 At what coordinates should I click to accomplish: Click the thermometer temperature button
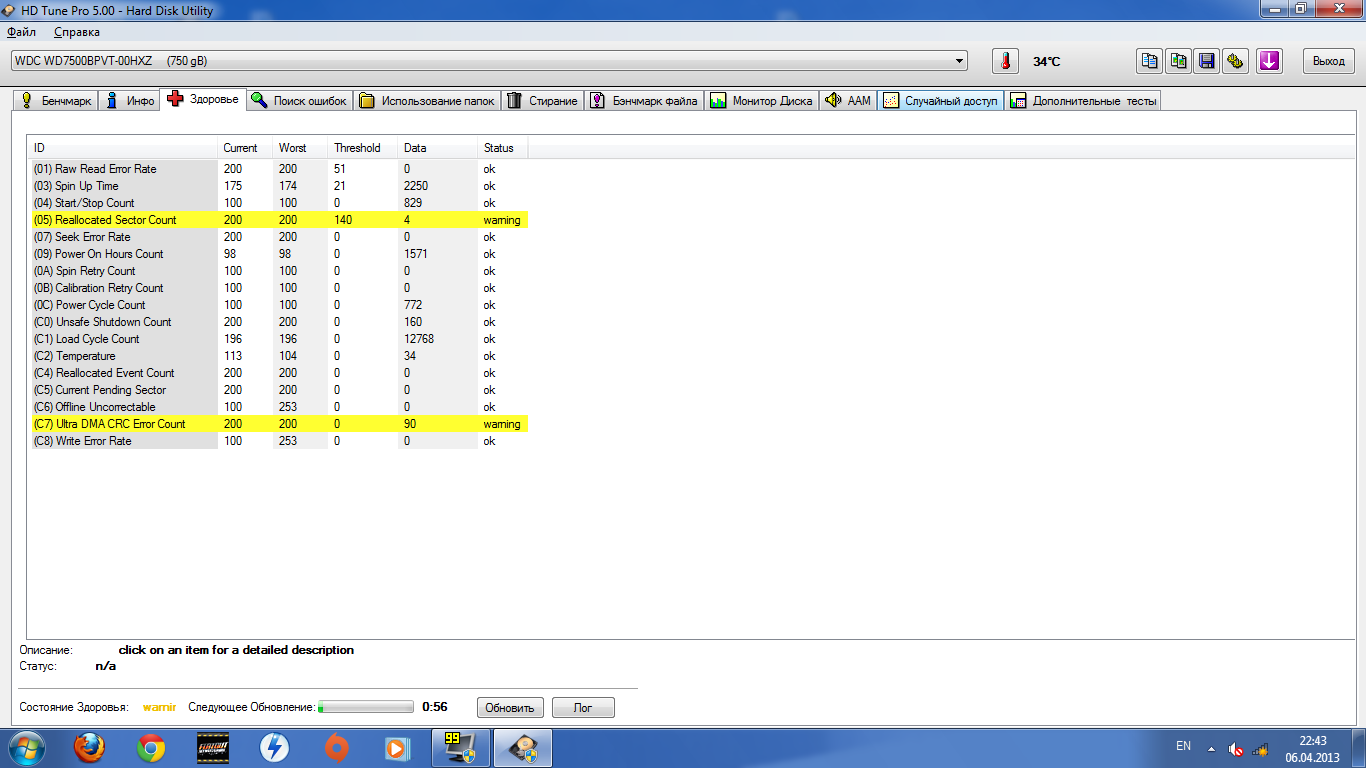[x=1005, y=61]
